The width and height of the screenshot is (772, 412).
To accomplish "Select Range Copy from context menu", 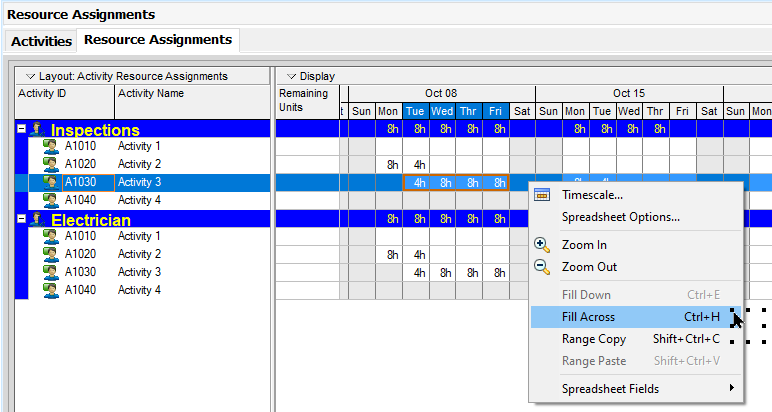I will point(594,339).
